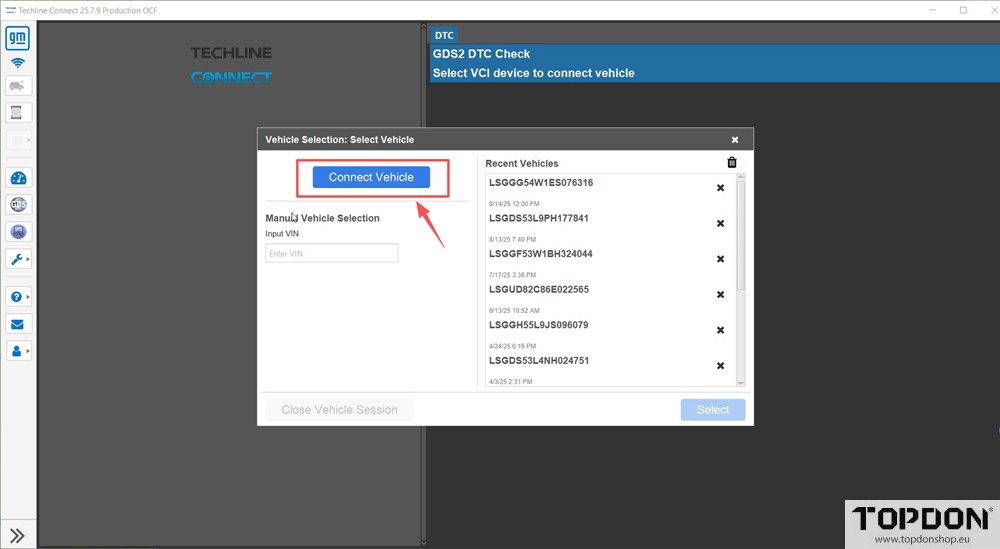Delete all recent vehicles with trash icon

(731, 163)
